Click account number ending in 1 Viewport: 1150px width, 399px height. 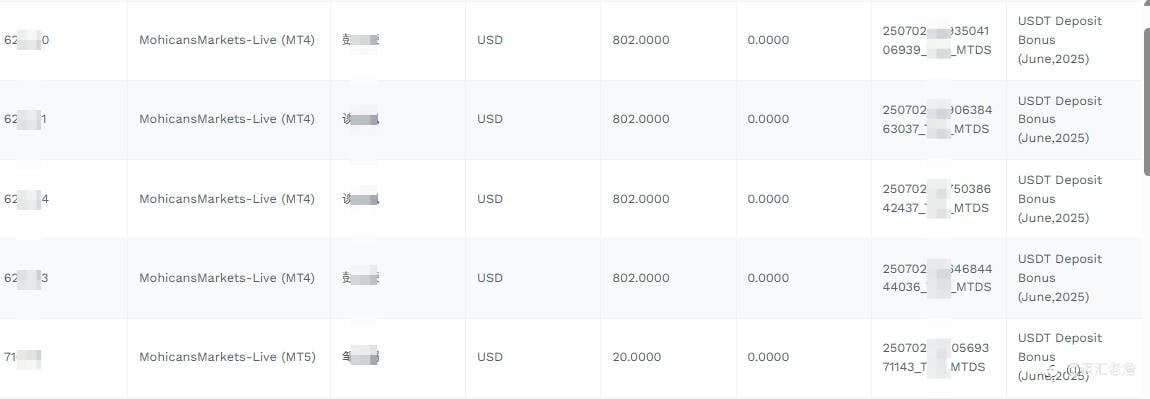point(25,119)
